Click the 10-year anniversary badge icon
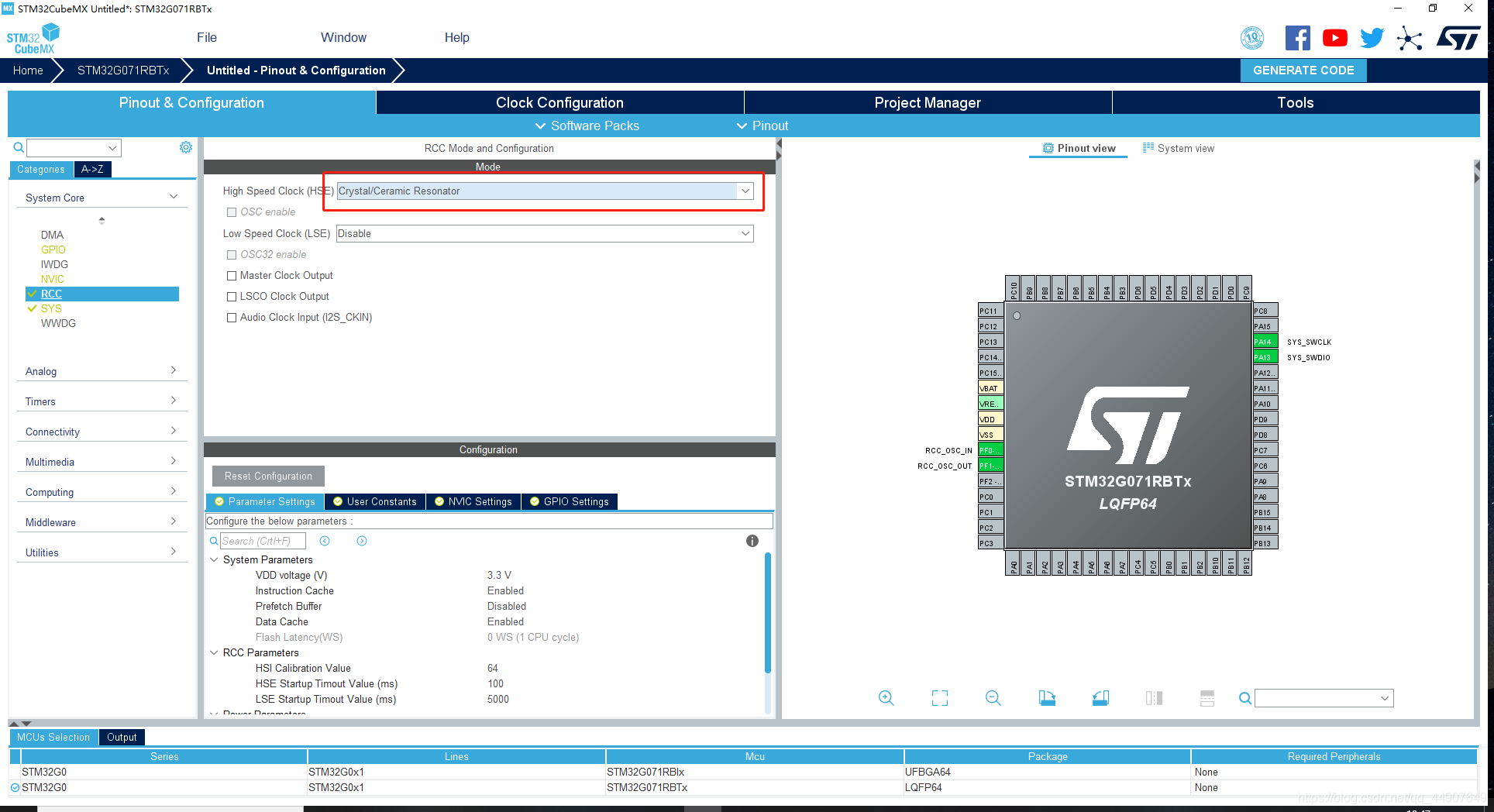Viewport: 1494px width, 812px height. coord(1252,38)
